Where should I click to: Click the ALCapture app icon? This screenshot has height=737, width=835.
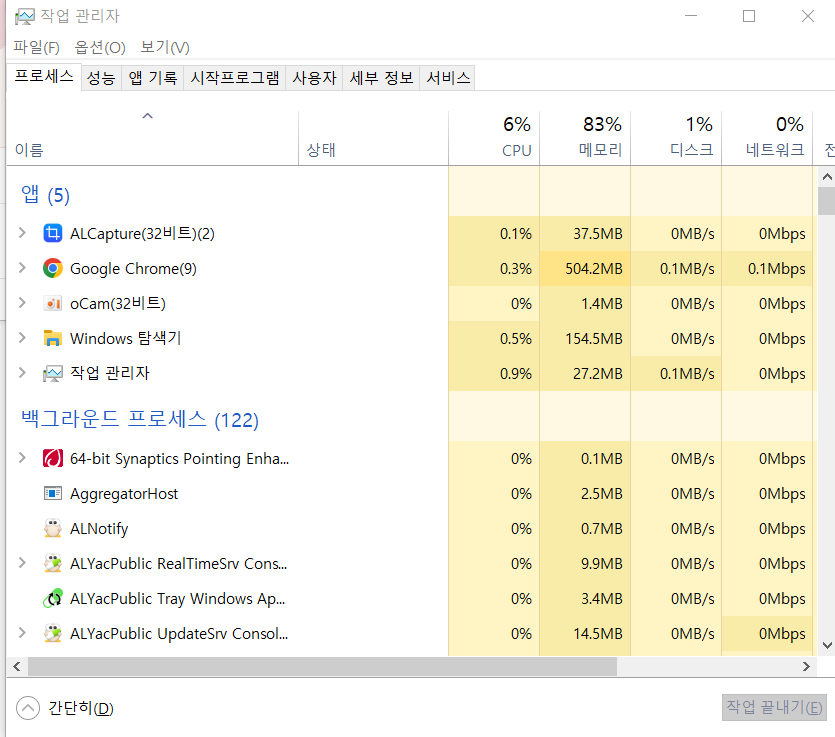(x=52, y=233)
